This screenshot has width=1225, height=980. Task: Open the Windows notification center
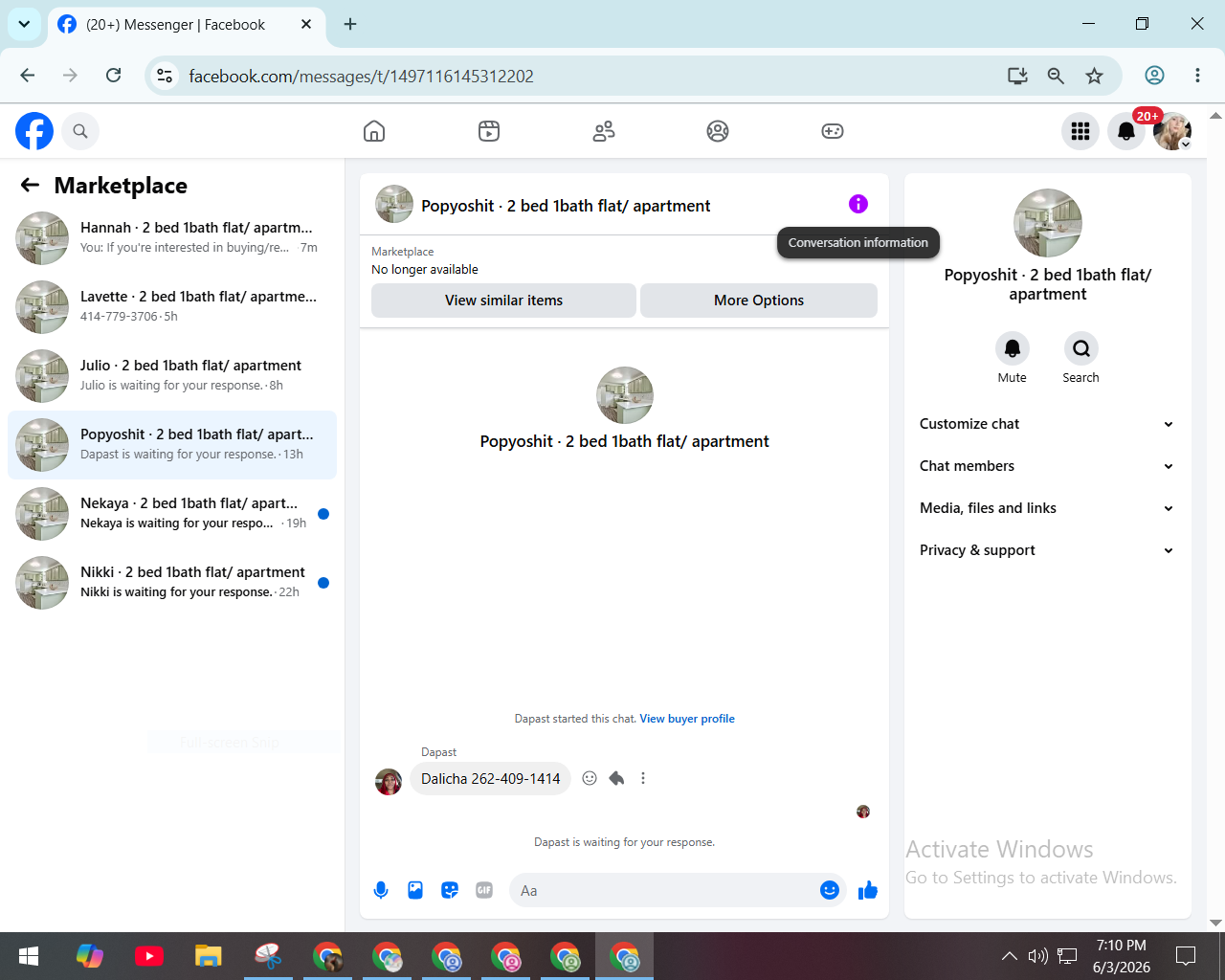(1186, 956)
